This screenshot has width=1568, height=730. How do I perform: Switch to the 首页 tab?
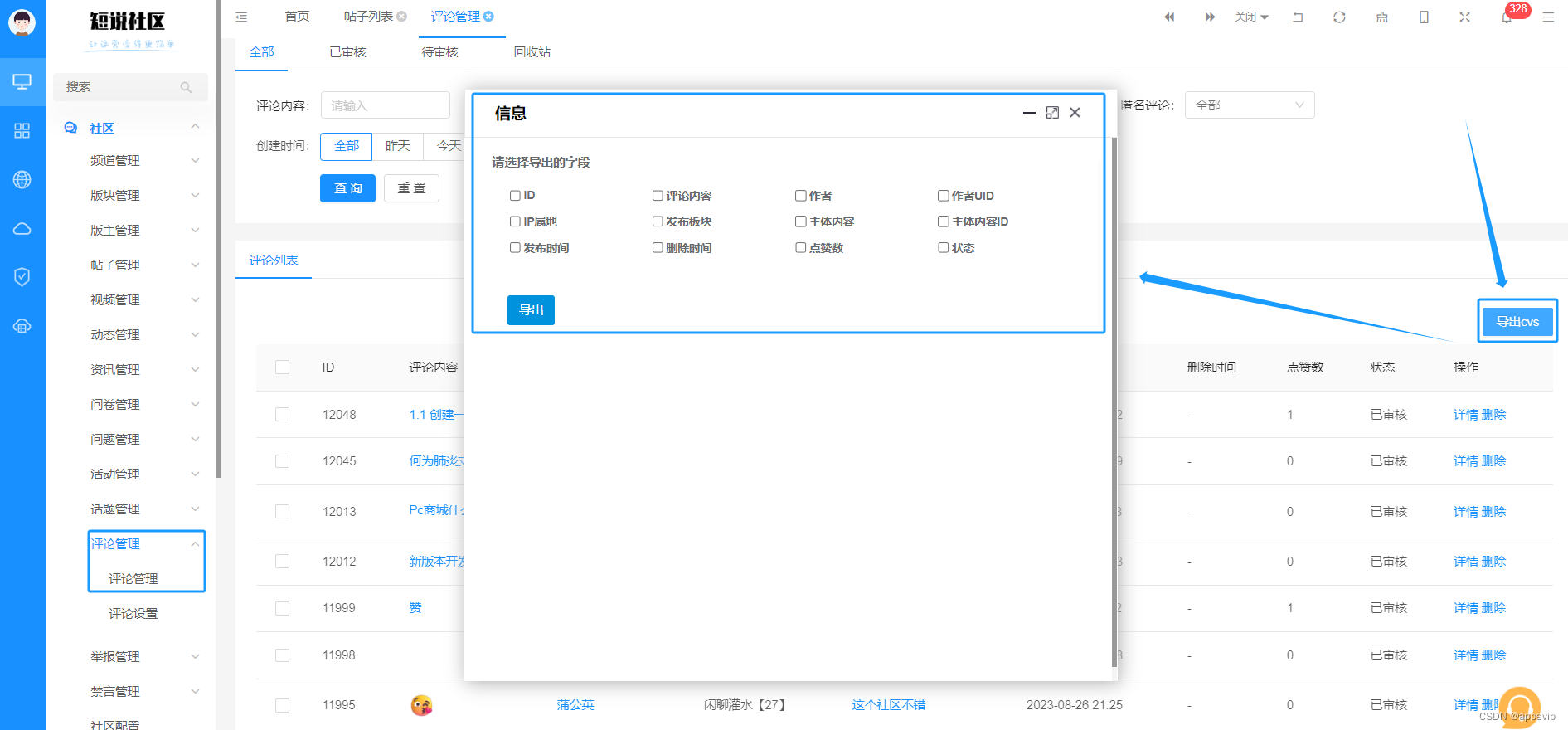[x=297, y=17]
